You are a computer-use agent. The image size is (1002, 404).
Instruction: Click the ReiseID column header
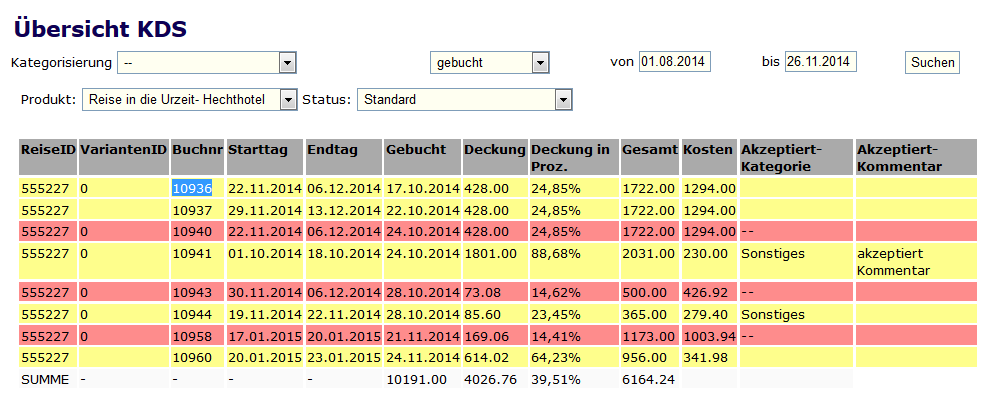(x=47, y=149)
